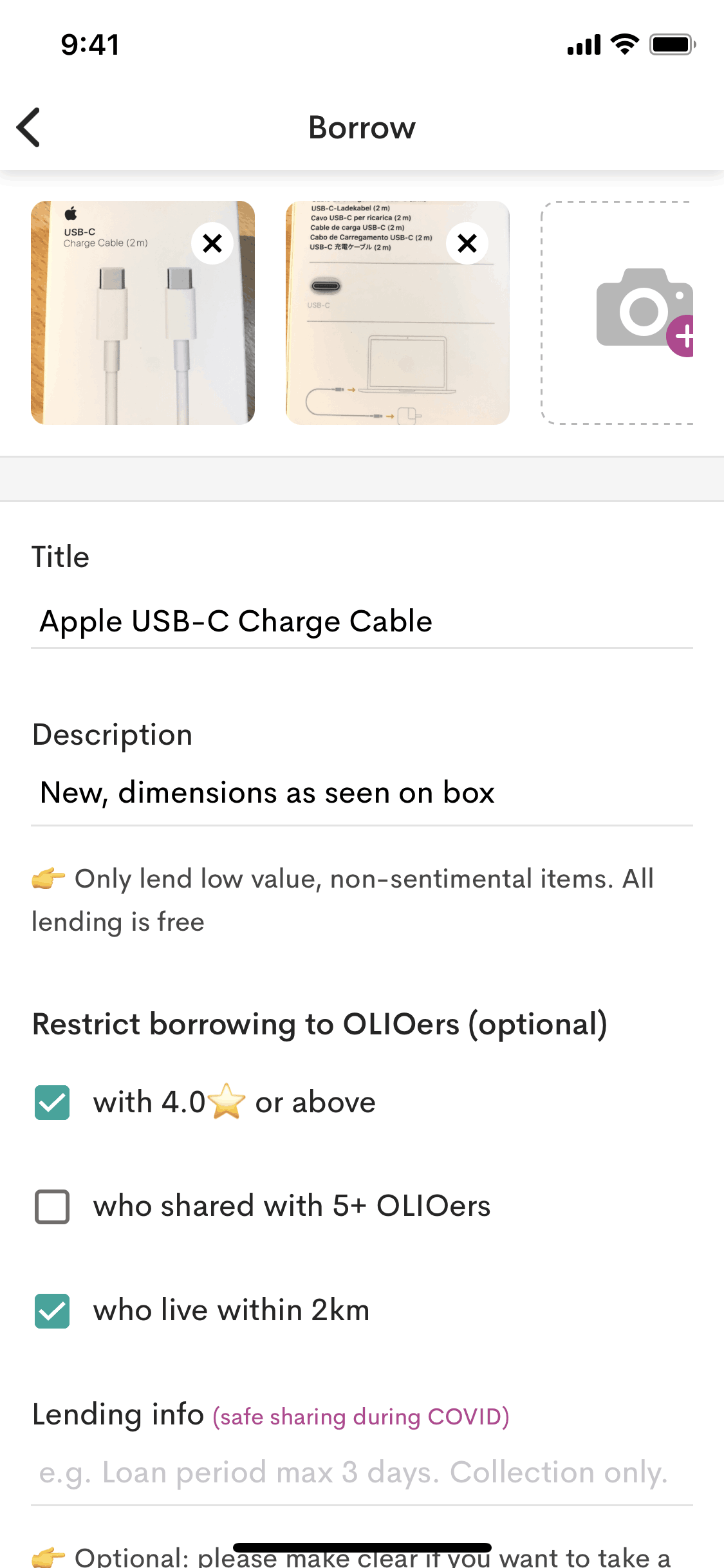Screen dimensions: 724x1568
Task: Tap the Borrow page header title
Action: pyautogui.click(x=362, y=127)
